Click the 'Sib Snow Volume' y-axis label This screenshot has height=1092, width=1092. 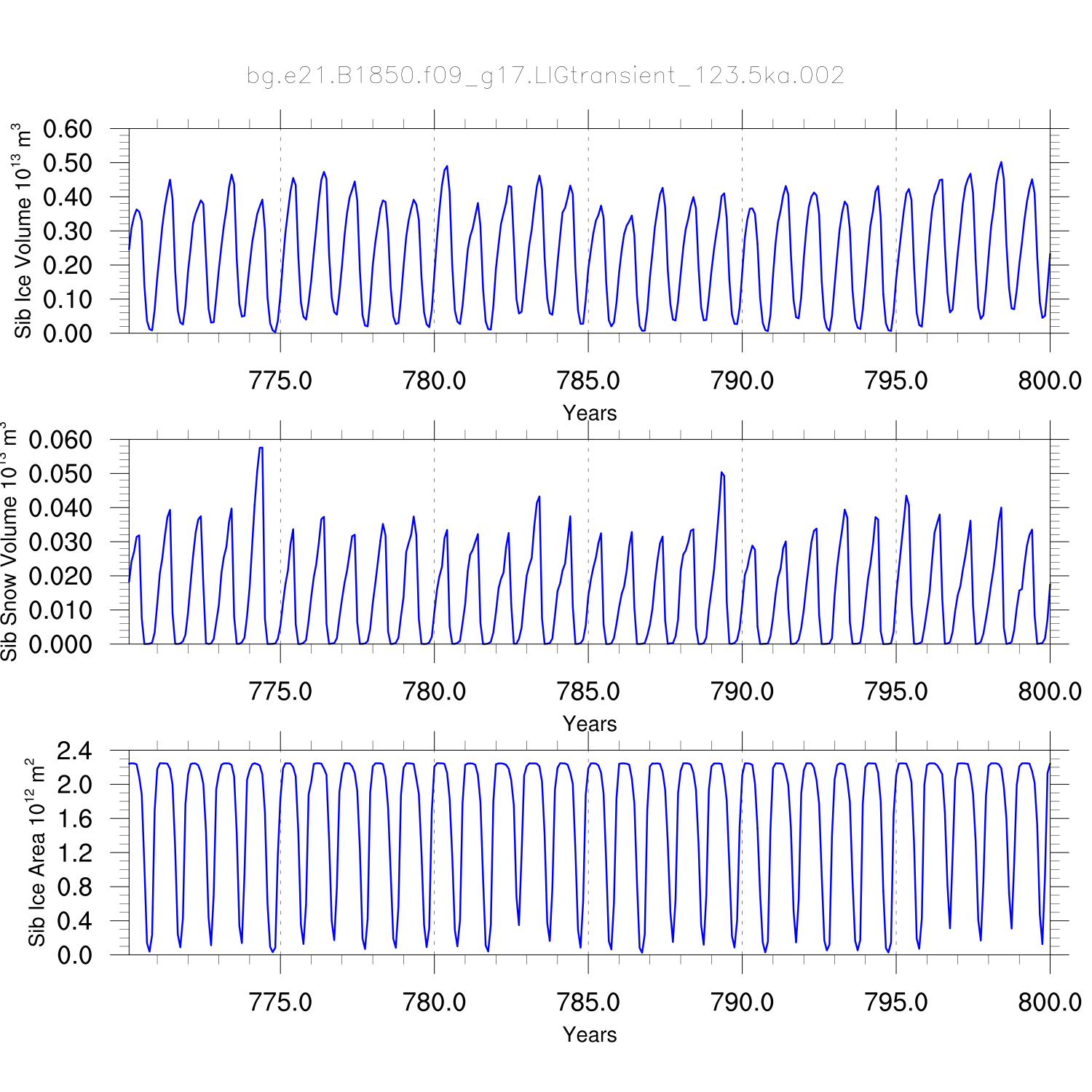[9, 542]
